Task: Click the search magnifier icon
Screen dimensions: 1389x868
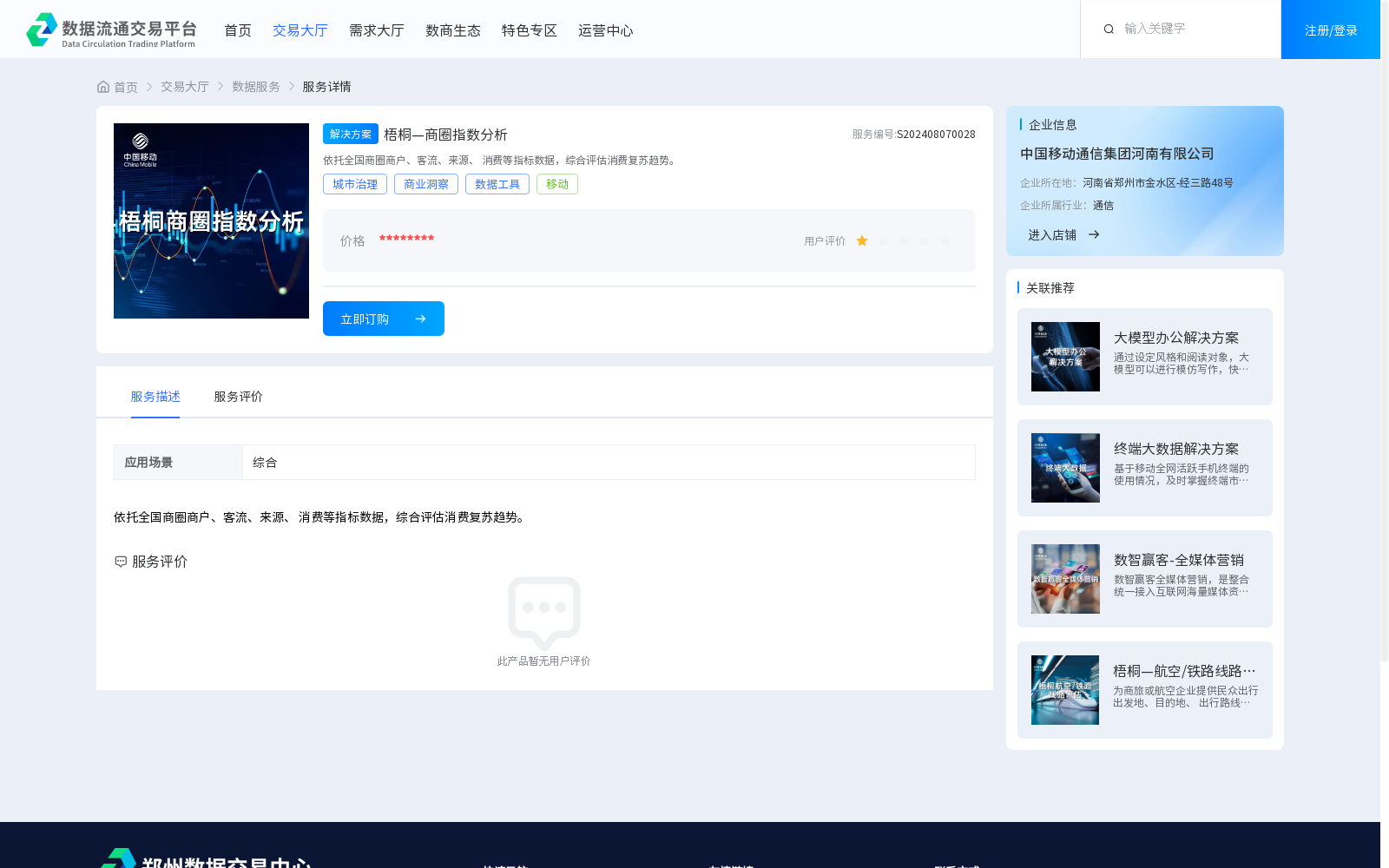Action: pos(1109,30)
